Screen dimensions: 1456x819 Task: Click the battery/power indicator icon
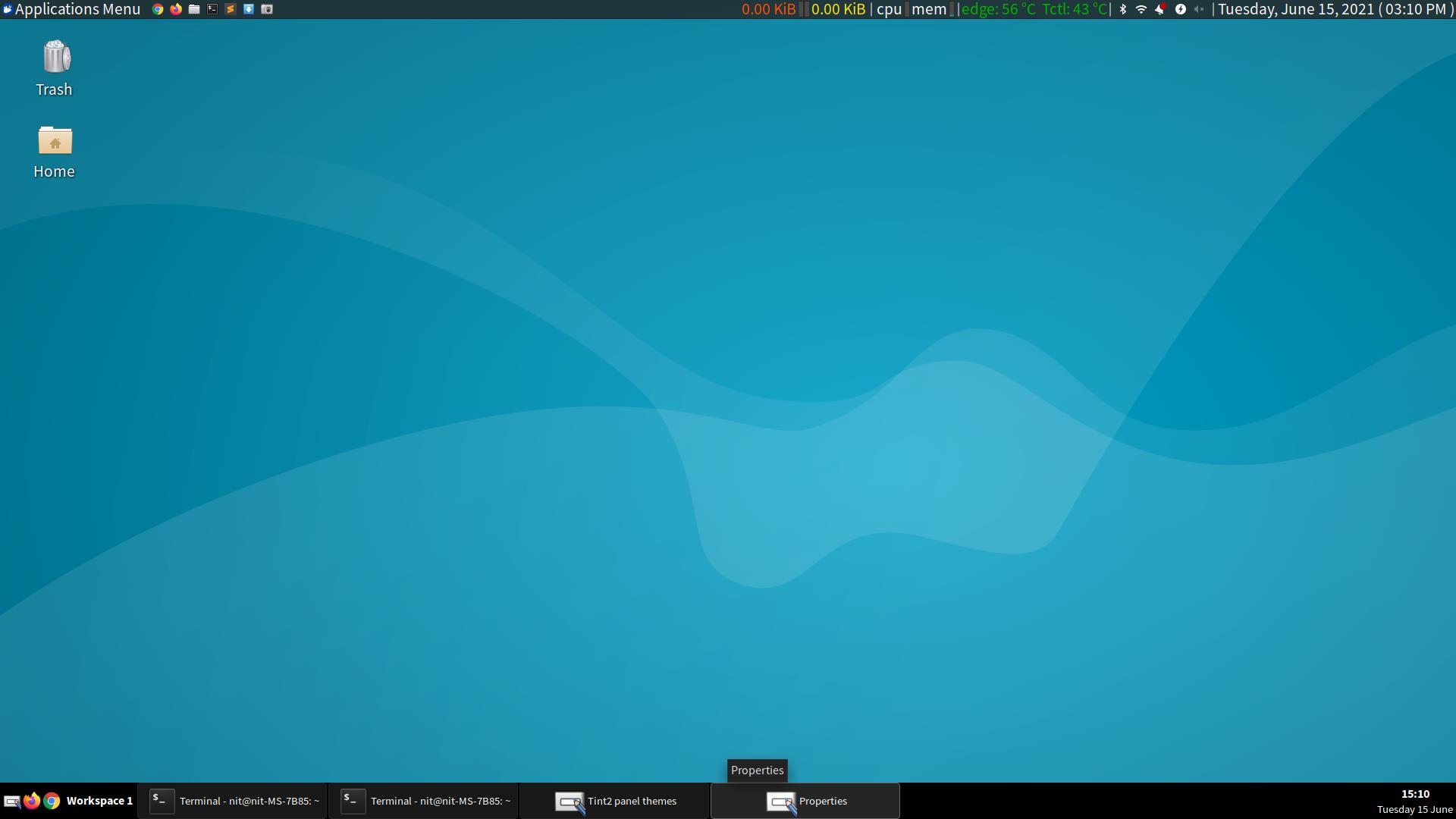coord(1181,9)
